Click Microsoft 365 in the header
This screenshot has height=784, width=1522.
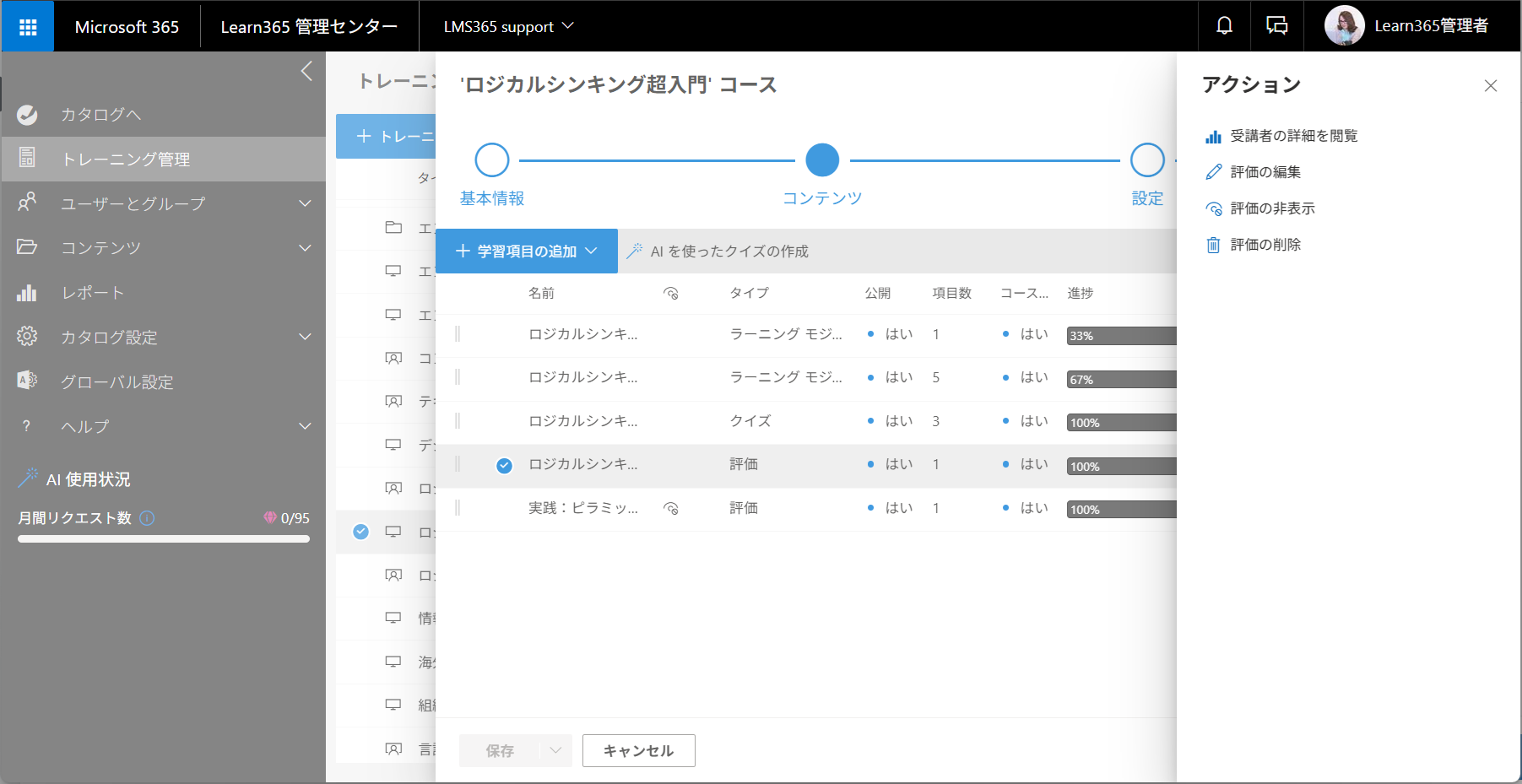[127, 27]
